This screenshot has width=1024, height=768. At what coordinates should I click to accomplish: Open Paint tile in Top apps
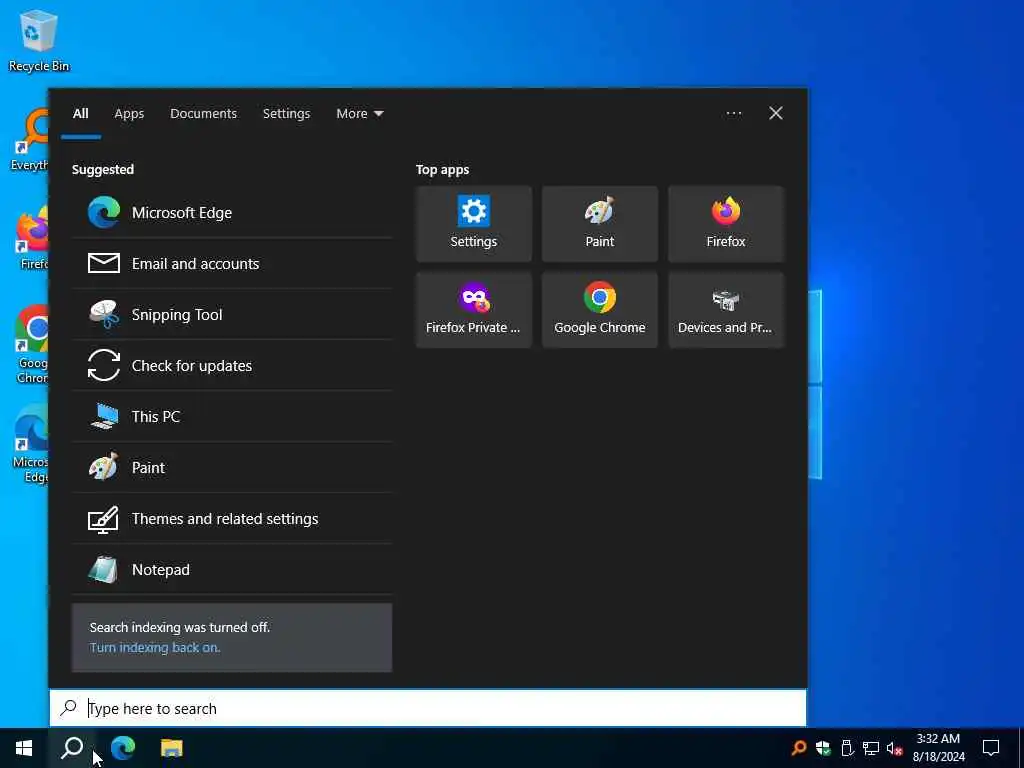tap(600, 224)
